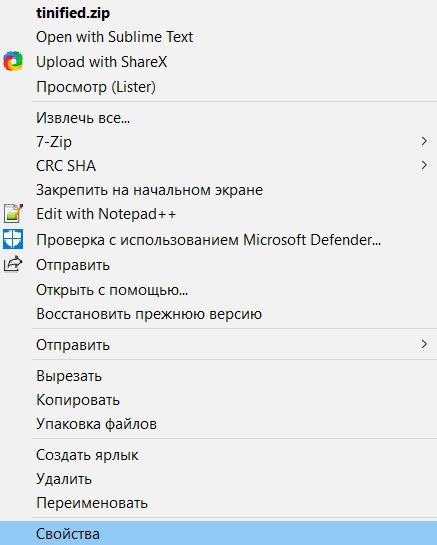The image size is (437, 545).
Task: Open Свойства highlighted entry
Action: click(x=218, y=533)
